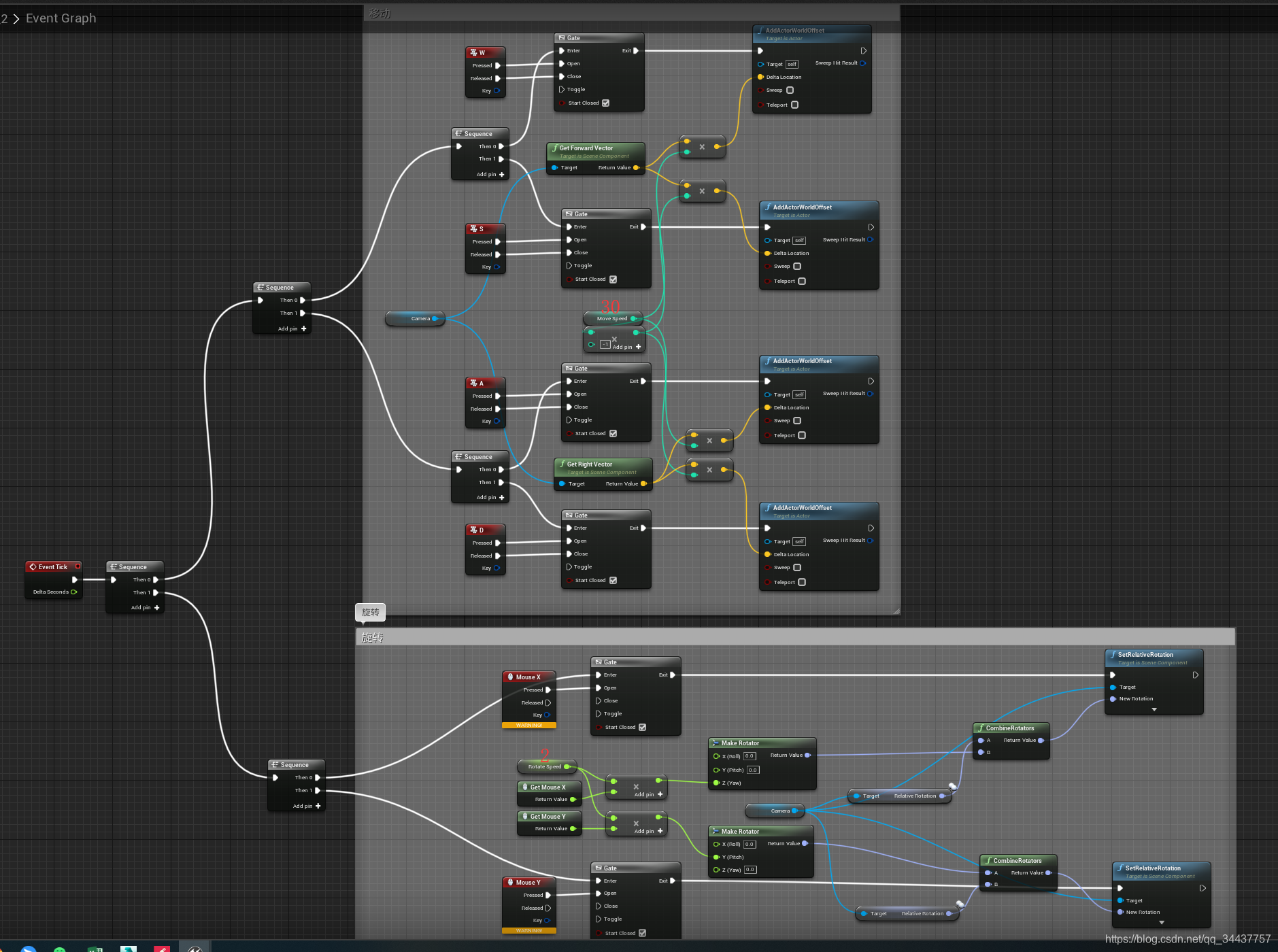1278x952 pixels.
Task: Click Add pin on the Sequence feeding the W Gate
Action: [490, 174]
